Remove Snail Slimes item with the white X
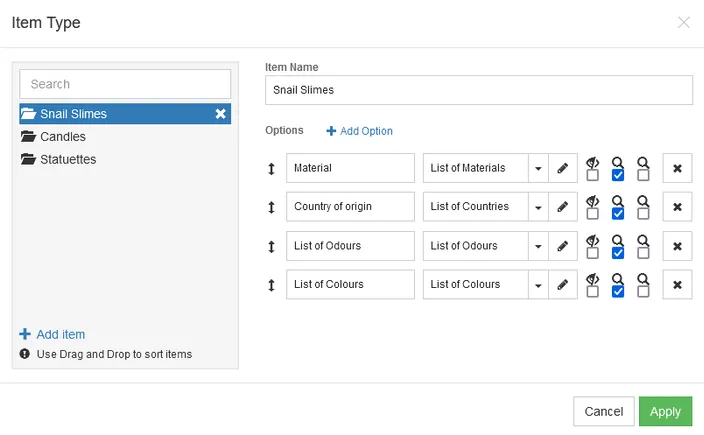The image size is (704, 435). [x=220, y=114]
